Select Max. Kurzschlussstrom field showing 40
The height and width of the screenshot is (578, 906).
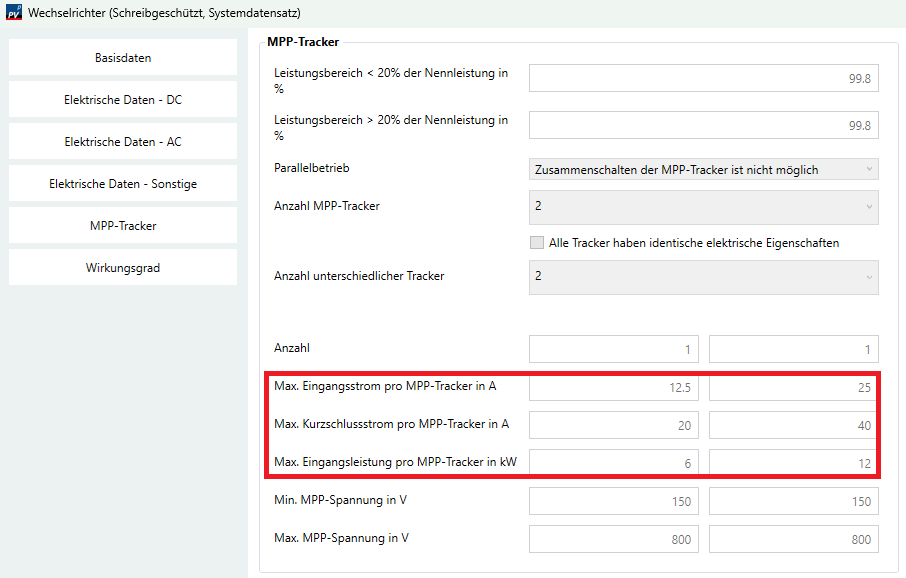(793, 426)
